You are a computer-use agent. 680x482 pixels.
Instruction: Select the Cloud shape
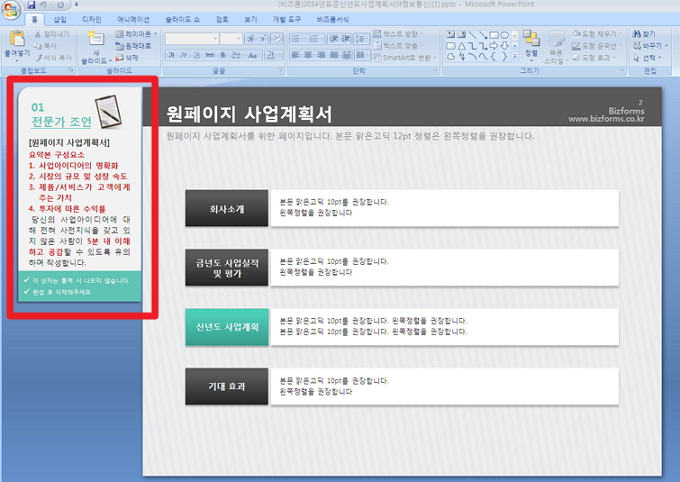coord(451,56)
